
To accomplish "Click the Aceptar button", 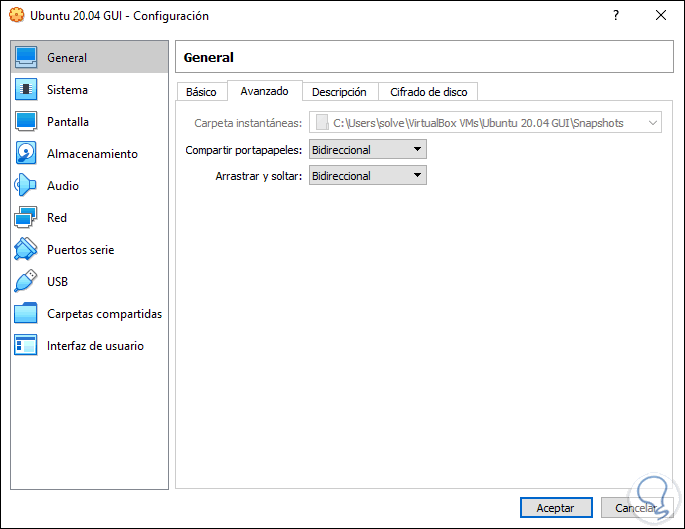I will [x=556, y=508].
